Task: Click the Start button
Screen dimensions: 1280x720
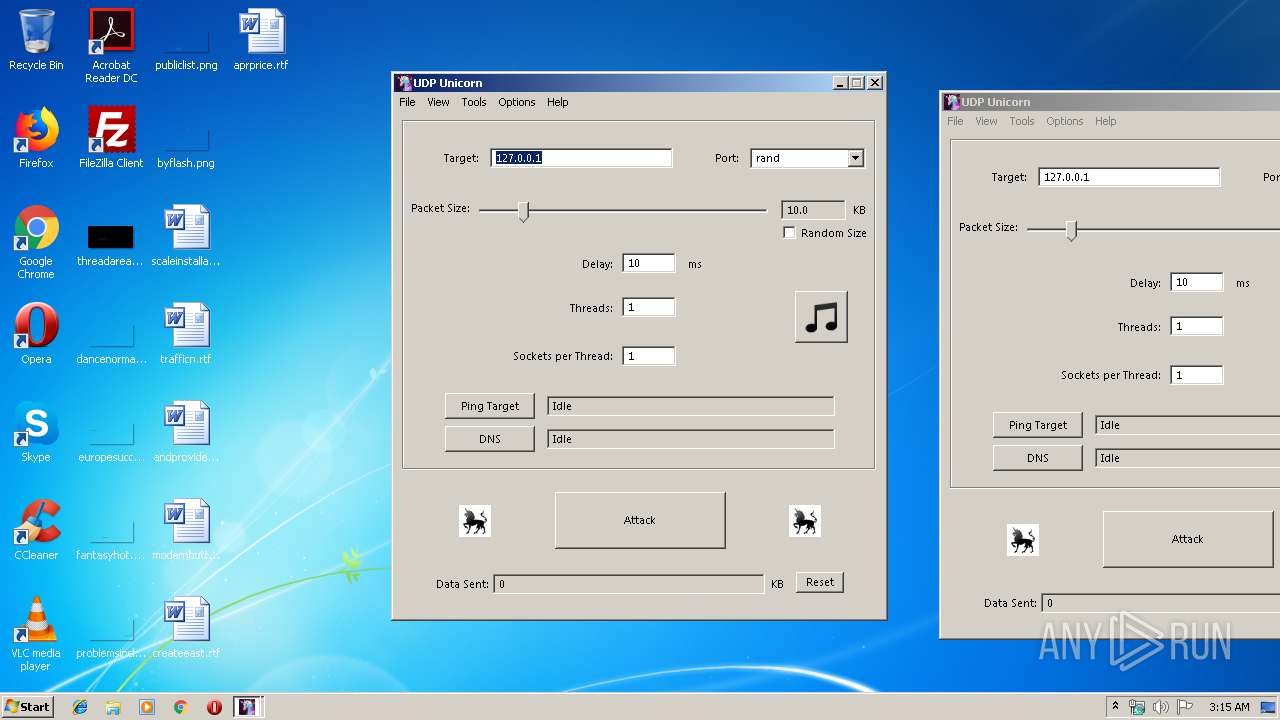Action: point(28,707)
